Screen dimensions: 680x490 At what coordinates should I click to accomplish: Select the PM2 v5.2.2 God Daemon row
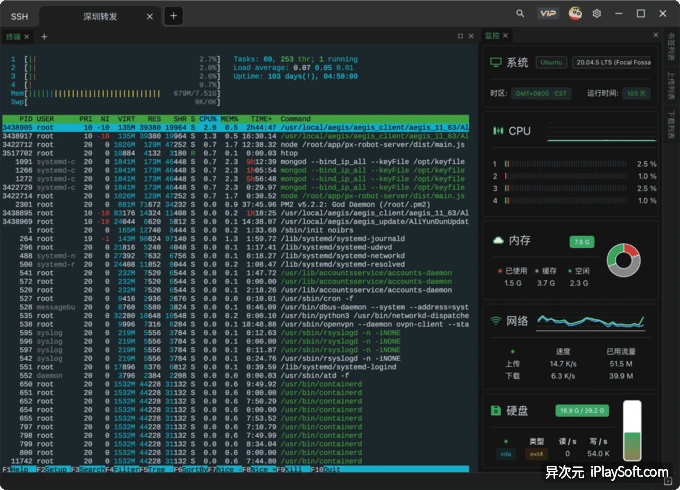click(x=235, y=204)
